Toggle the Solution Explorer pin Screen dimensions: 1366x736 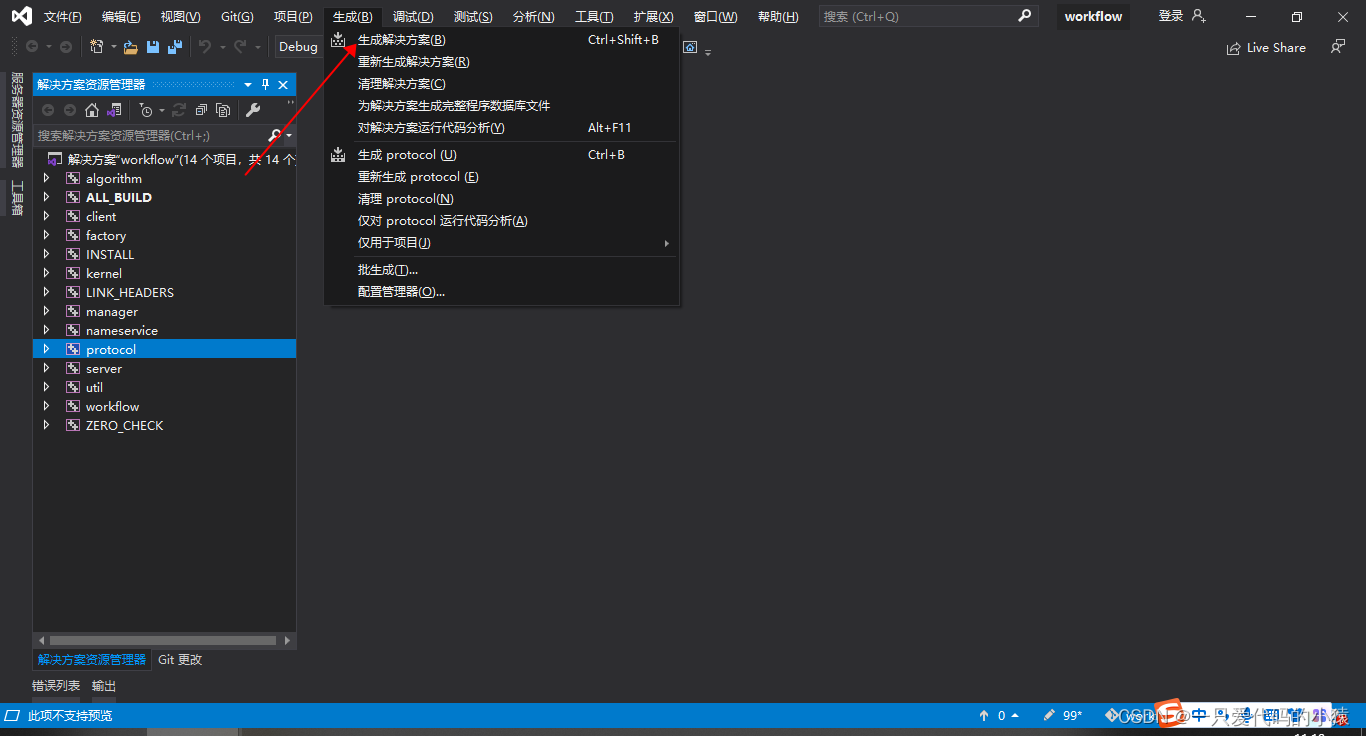(265, 84)
